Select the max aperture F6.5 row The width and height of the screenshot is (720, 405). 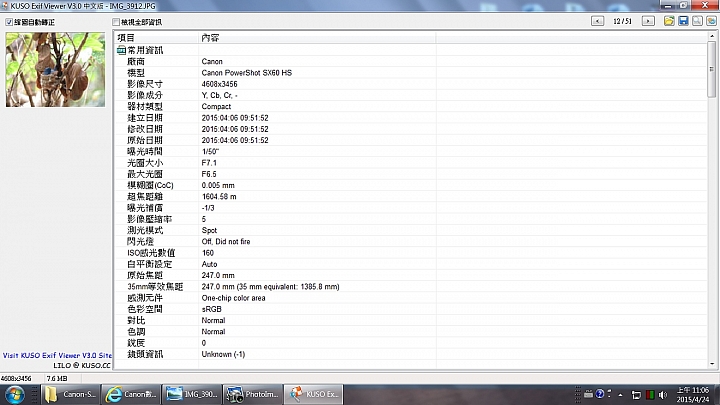point(411,174)
